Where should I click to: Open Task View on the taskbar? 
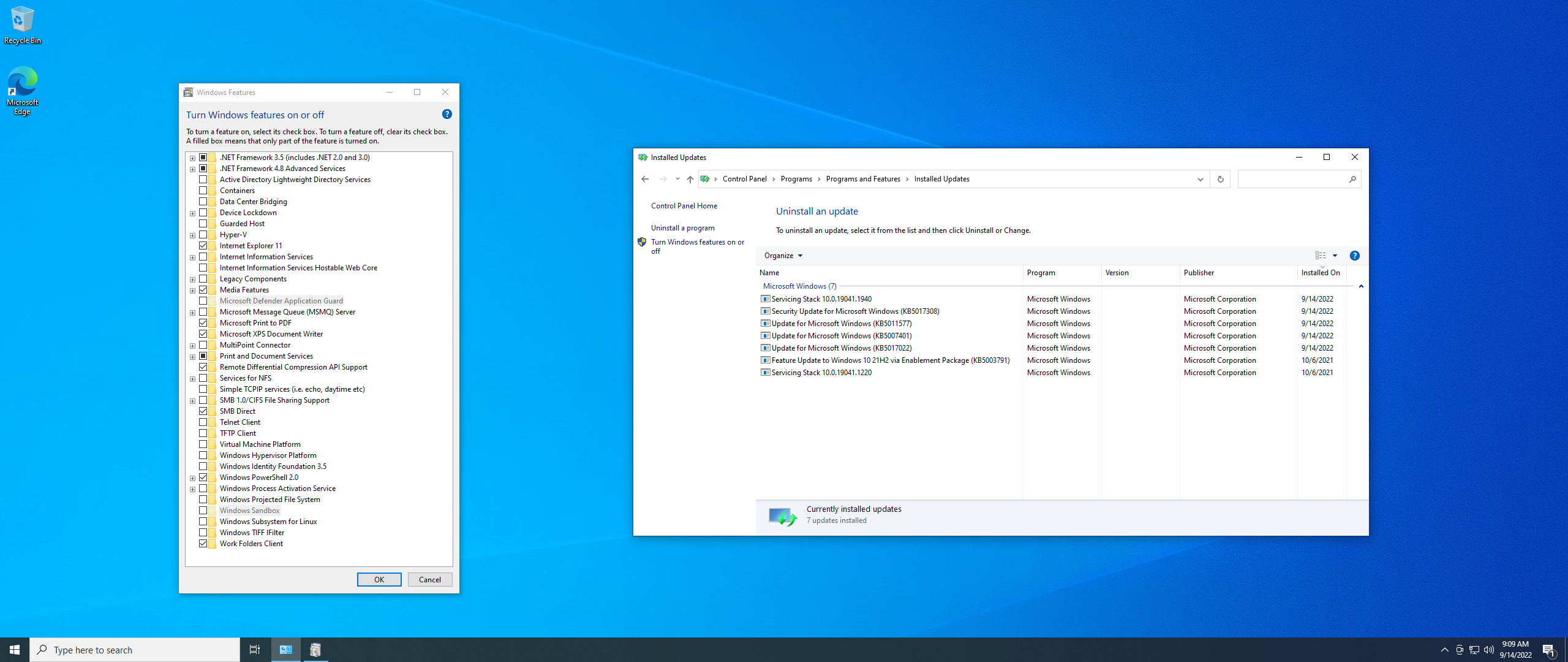[x=255, y=650]
